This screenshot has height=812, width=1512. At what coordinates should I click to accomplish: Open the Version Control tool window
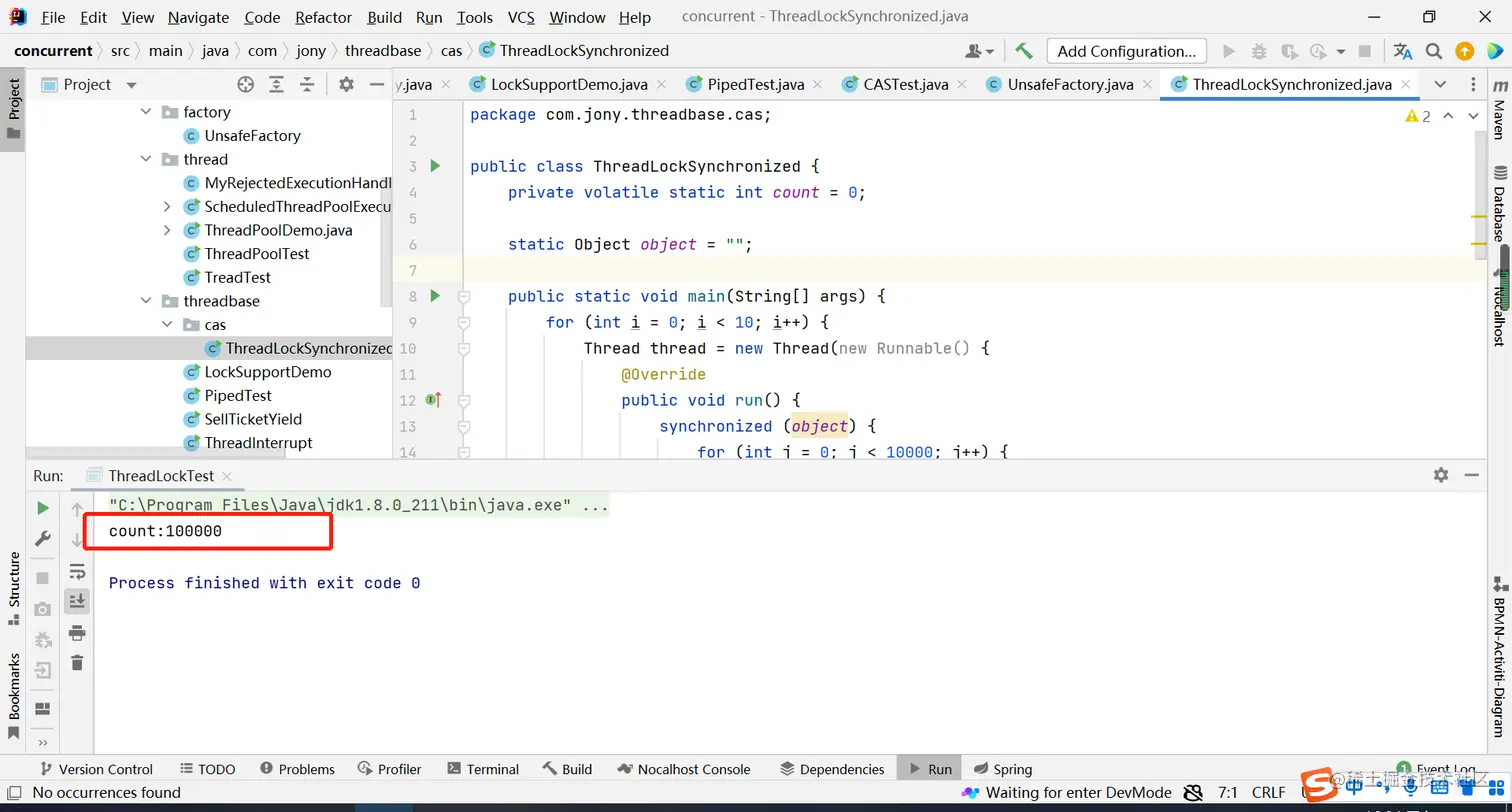(x=95, y=769)
